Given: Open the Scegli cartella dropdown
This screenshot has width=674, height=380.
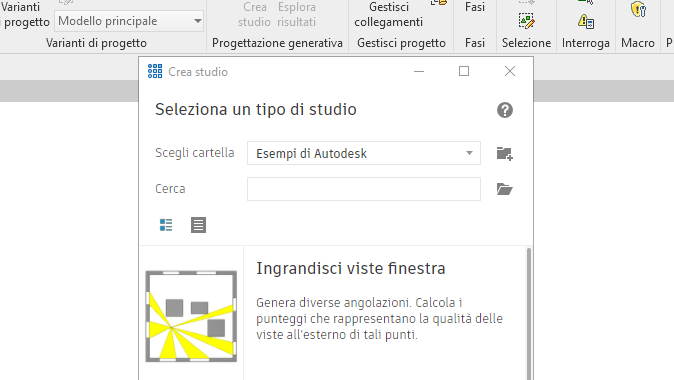Looking at the screenshot, I should coord(364,153).
